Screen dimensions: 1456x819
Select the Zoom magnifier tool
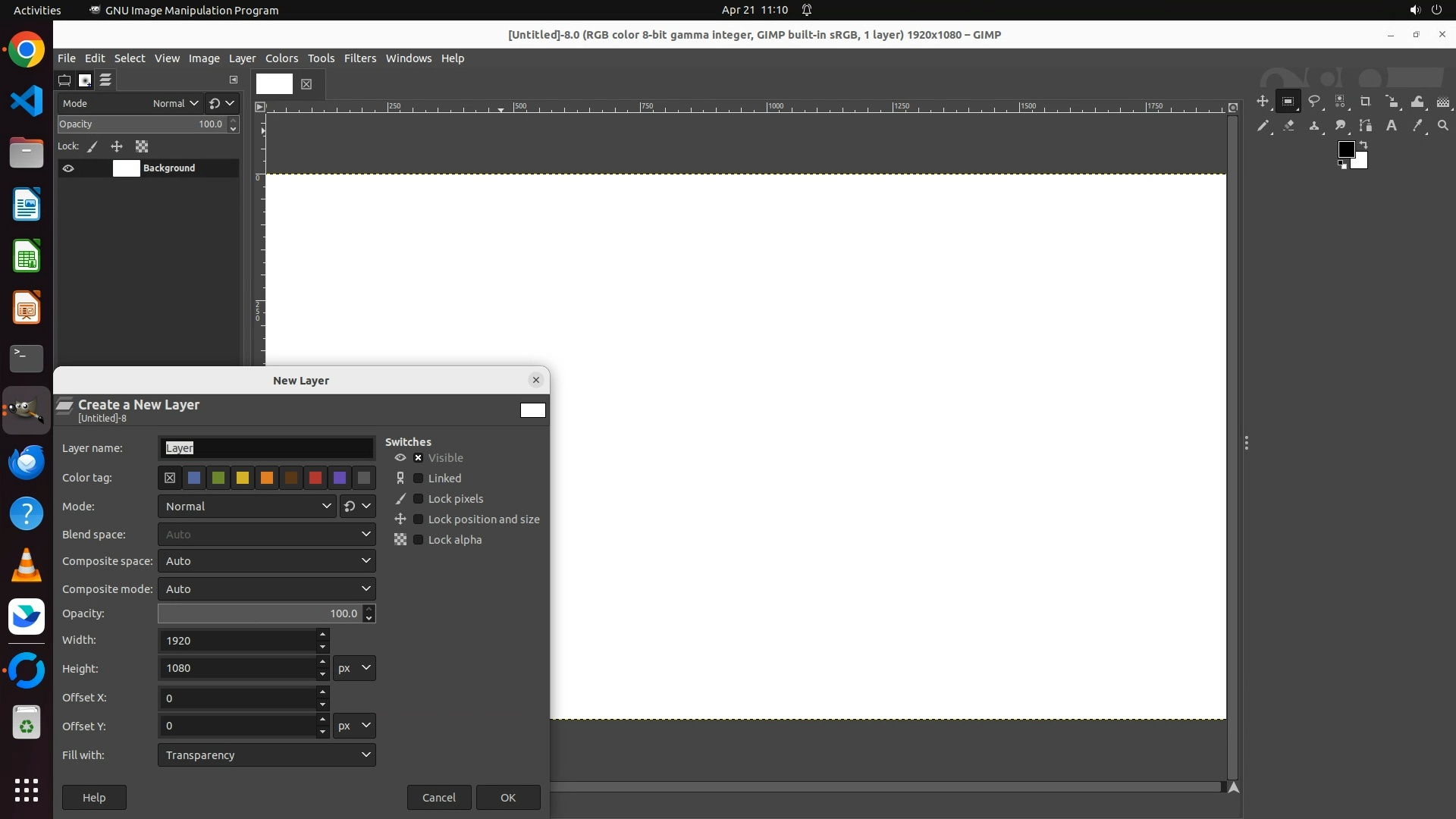(x=1443, y=126)
